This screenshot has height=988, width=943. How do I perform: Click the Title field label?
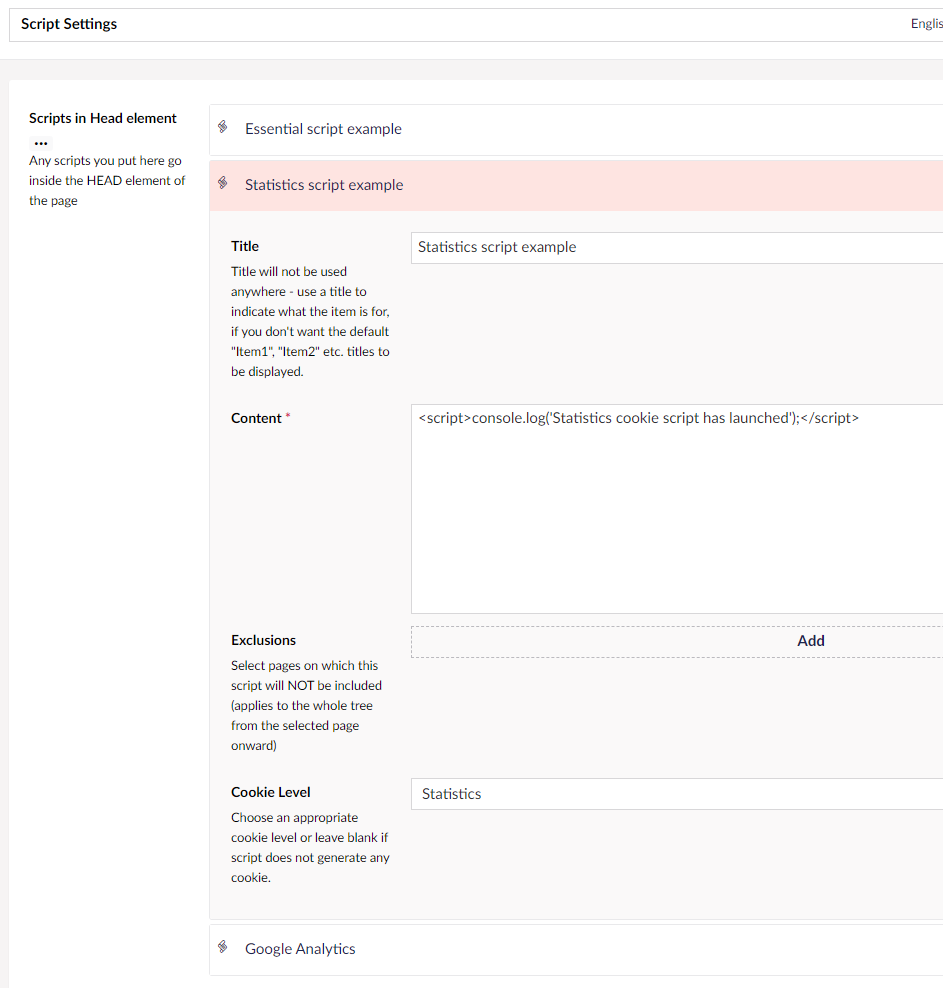tap(245, 246)
